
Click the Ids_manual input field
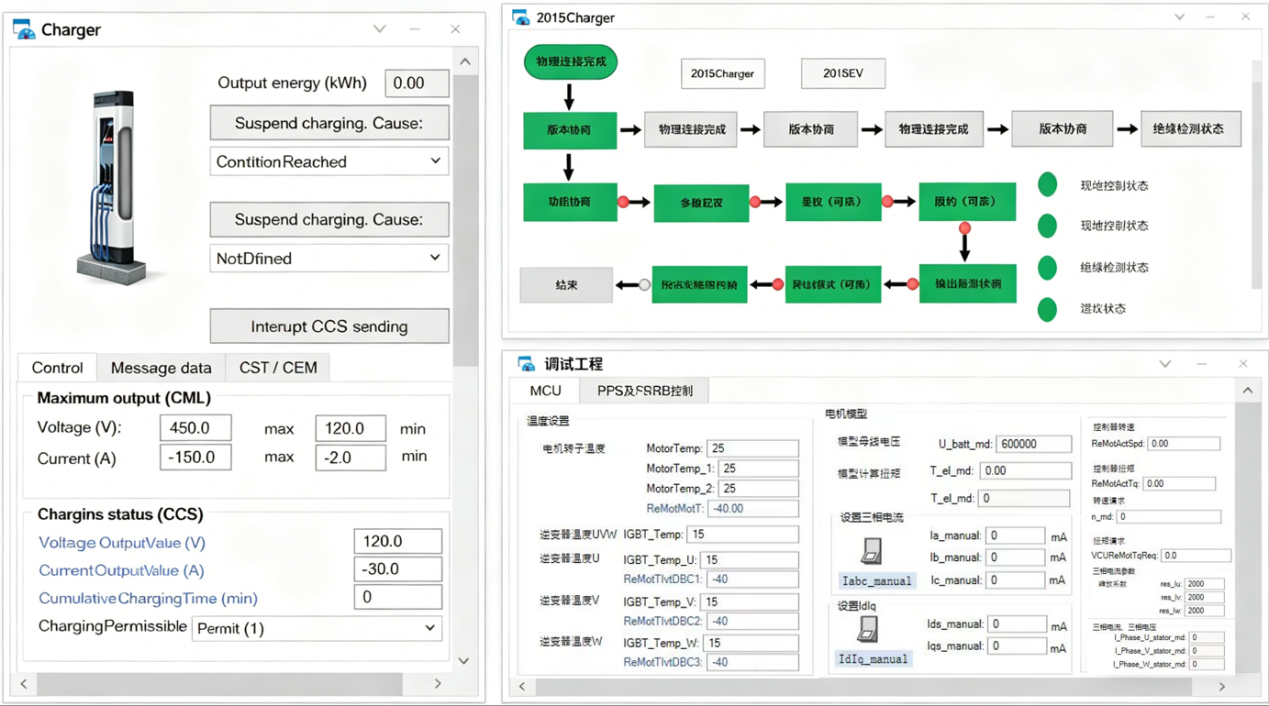click(x=1015, y=625)
